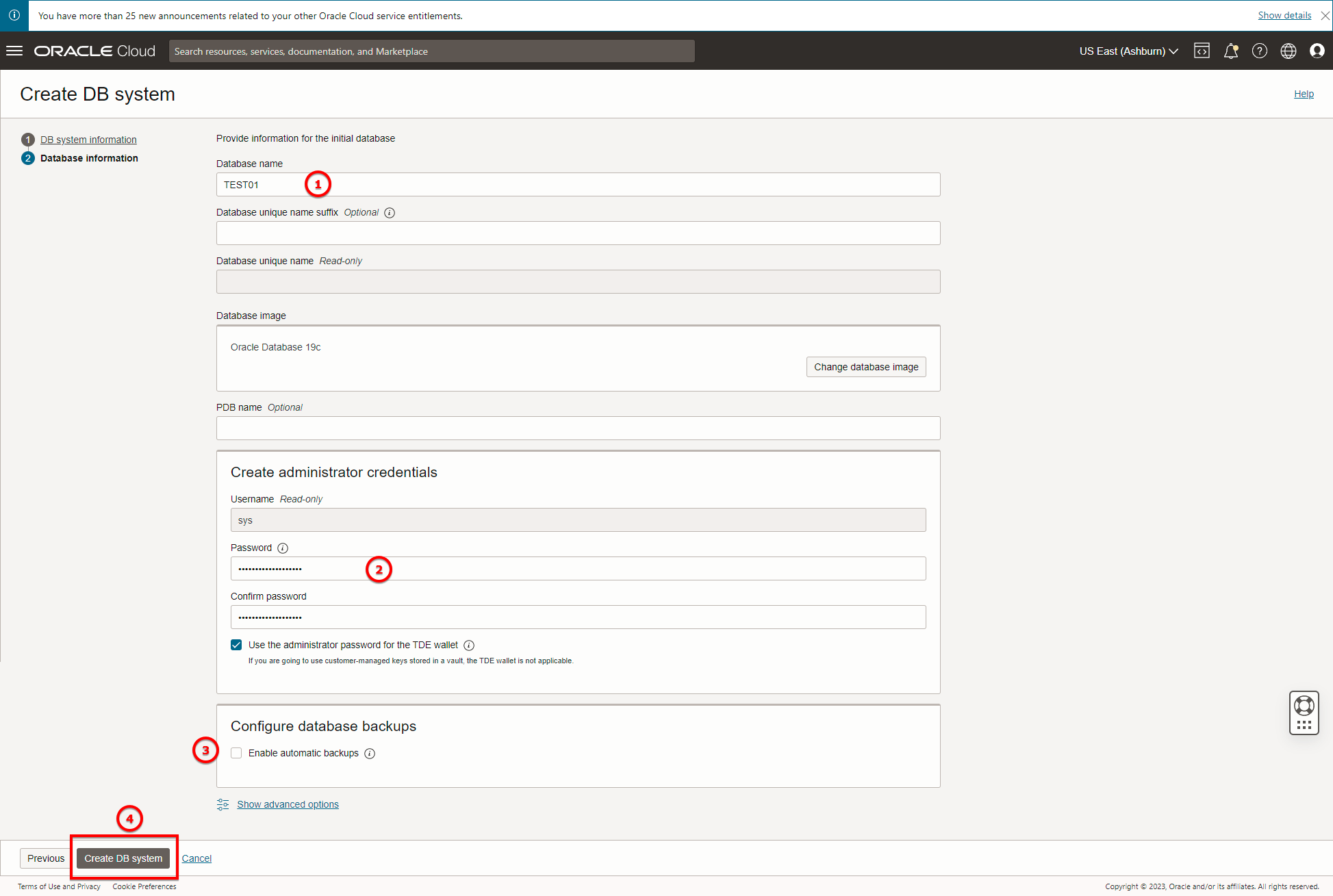Close the announcements banner
1333x896 pixels.
pos(1325,15)
